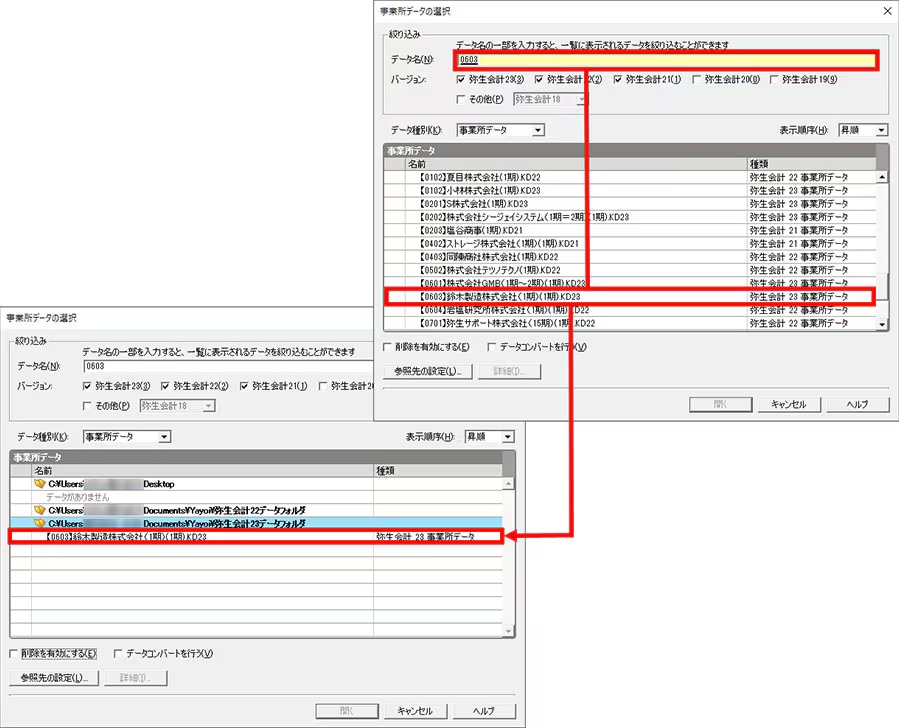Image resolution: width=899 pixels, height=728 pixels.
Task: Enable その他 checkbox in lower dialog
Action: [x=87, y=406]
